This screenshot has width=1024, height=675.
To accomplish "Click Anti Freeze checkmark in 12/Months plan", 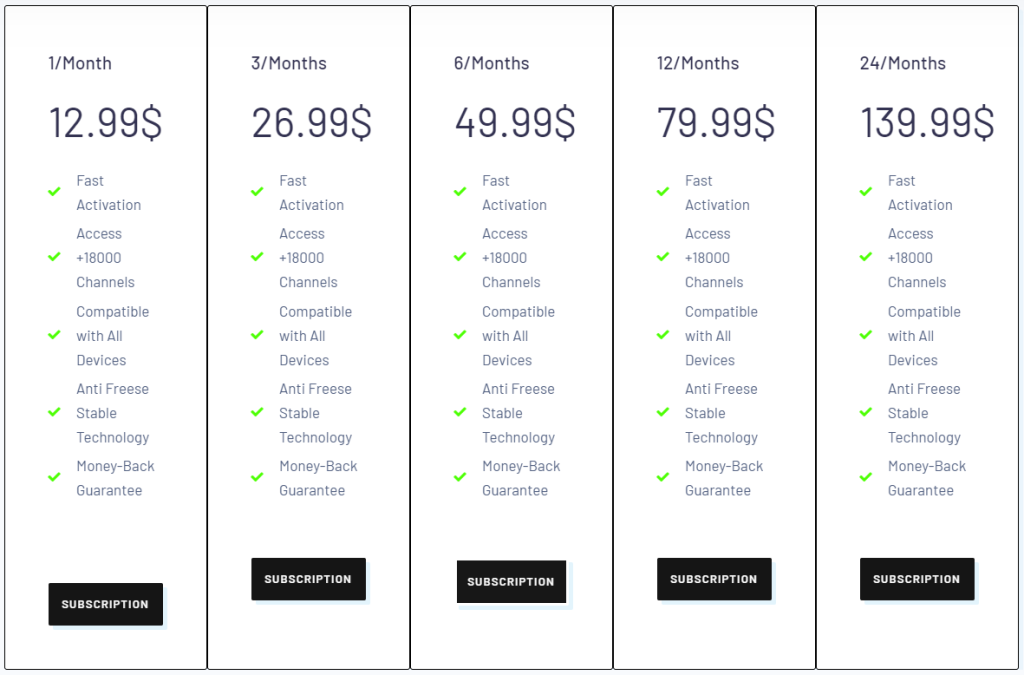I will click(x=663, y=412).
